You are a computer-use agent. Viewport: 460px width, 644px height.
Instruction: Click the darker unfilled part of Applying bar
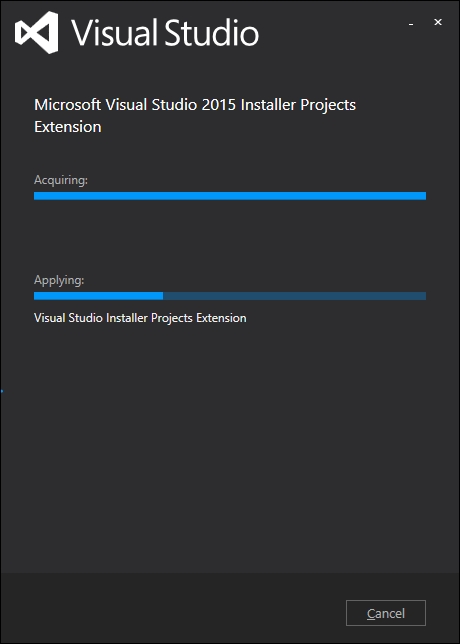point(294,296)
